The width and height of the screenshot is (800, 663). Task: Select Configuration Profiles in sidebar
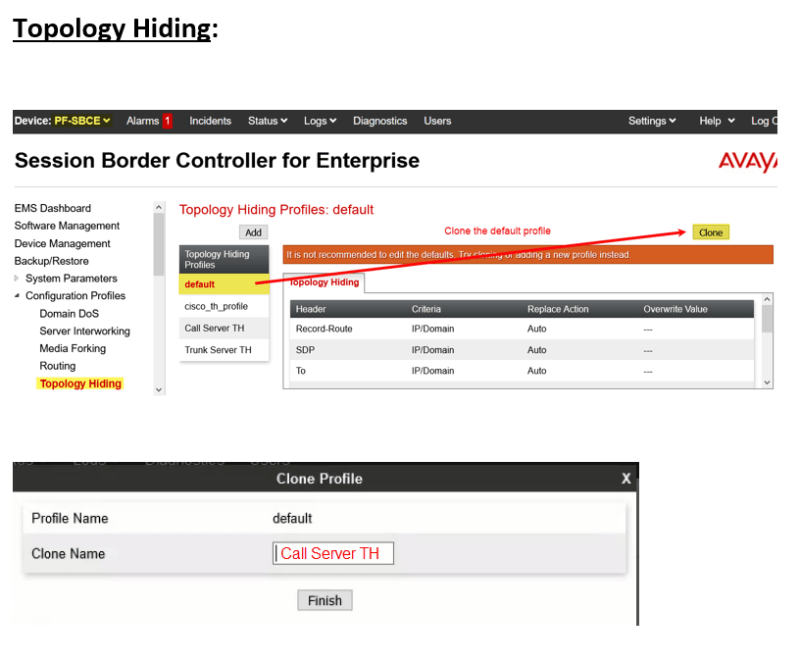(x=76, y=296)
